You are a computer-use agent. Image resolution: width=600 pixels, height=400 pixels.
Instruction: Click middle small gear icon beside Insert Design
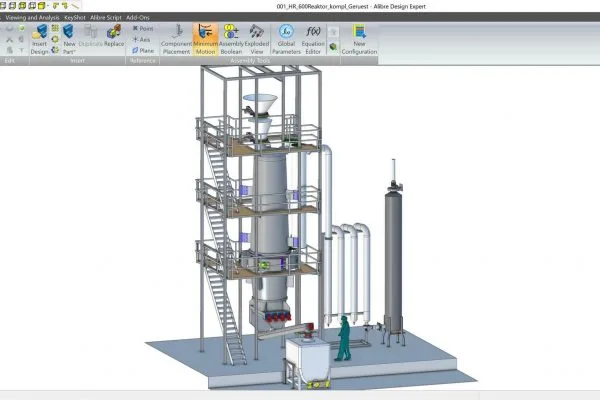tap(55, 39)
